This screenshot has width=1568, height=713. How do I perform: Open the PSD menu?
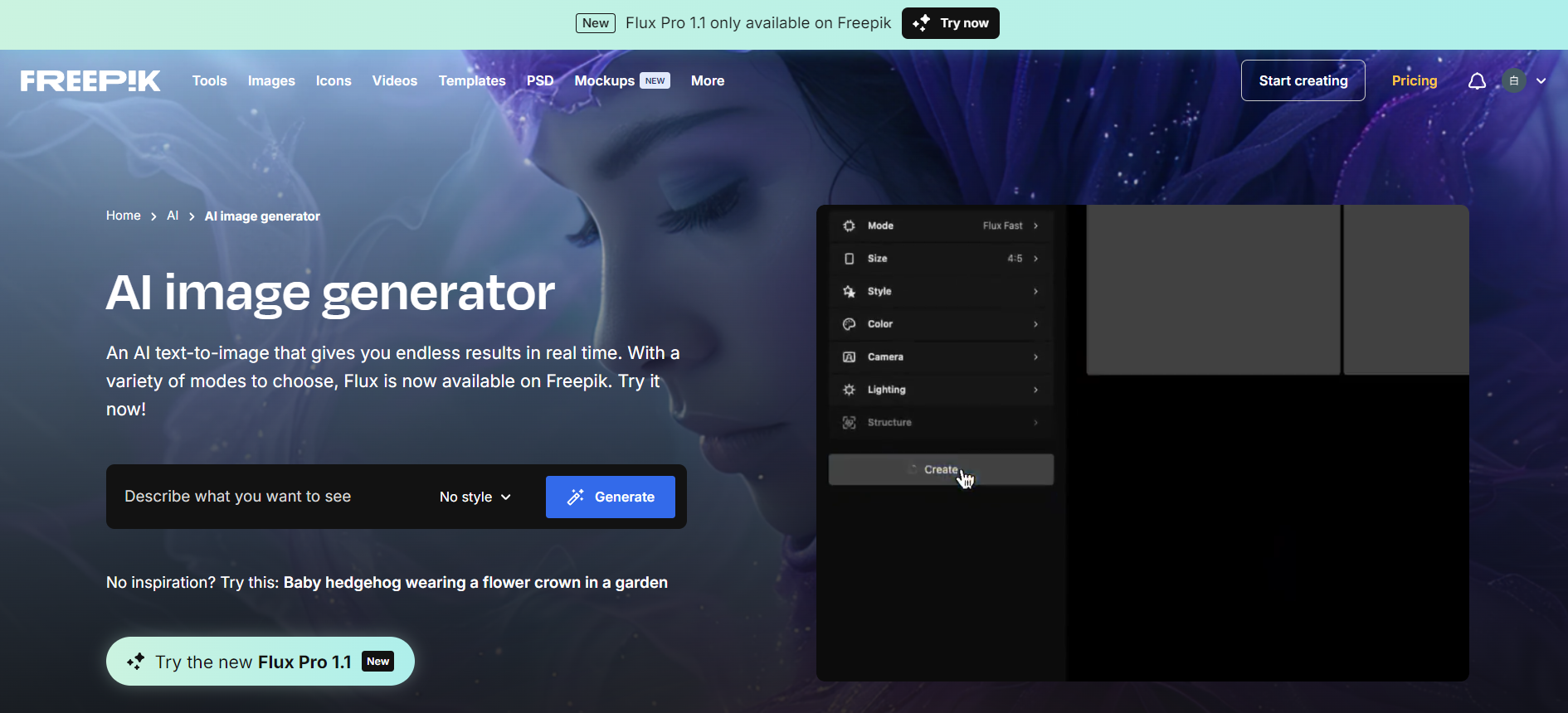(540, 80)
